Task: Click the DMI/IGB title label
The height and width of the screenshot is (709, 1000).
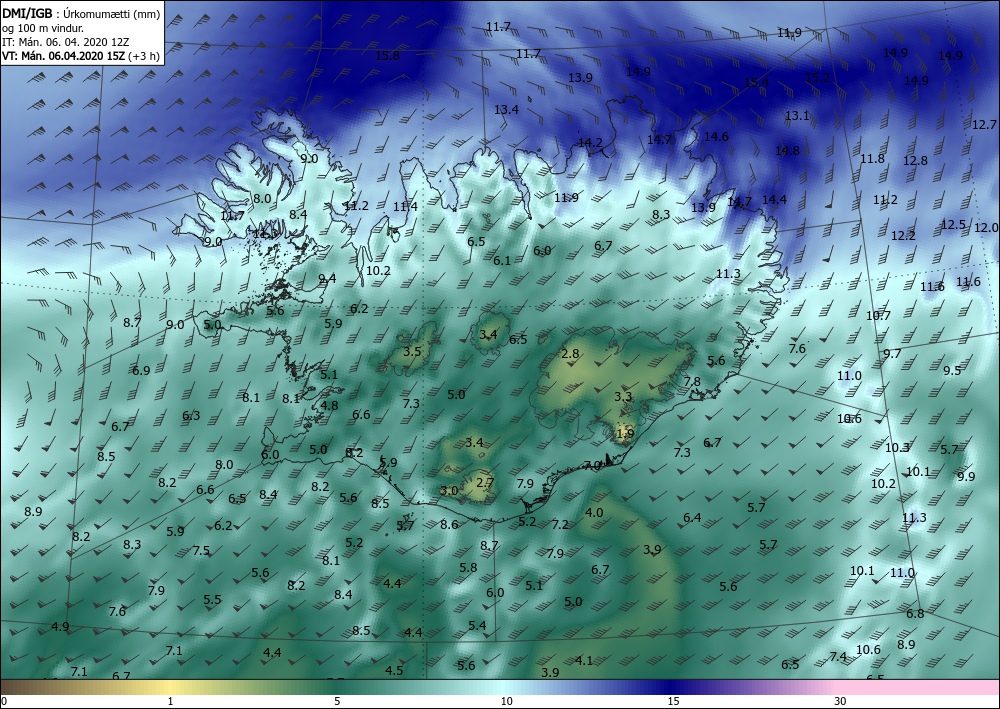Action: [27, 13]
